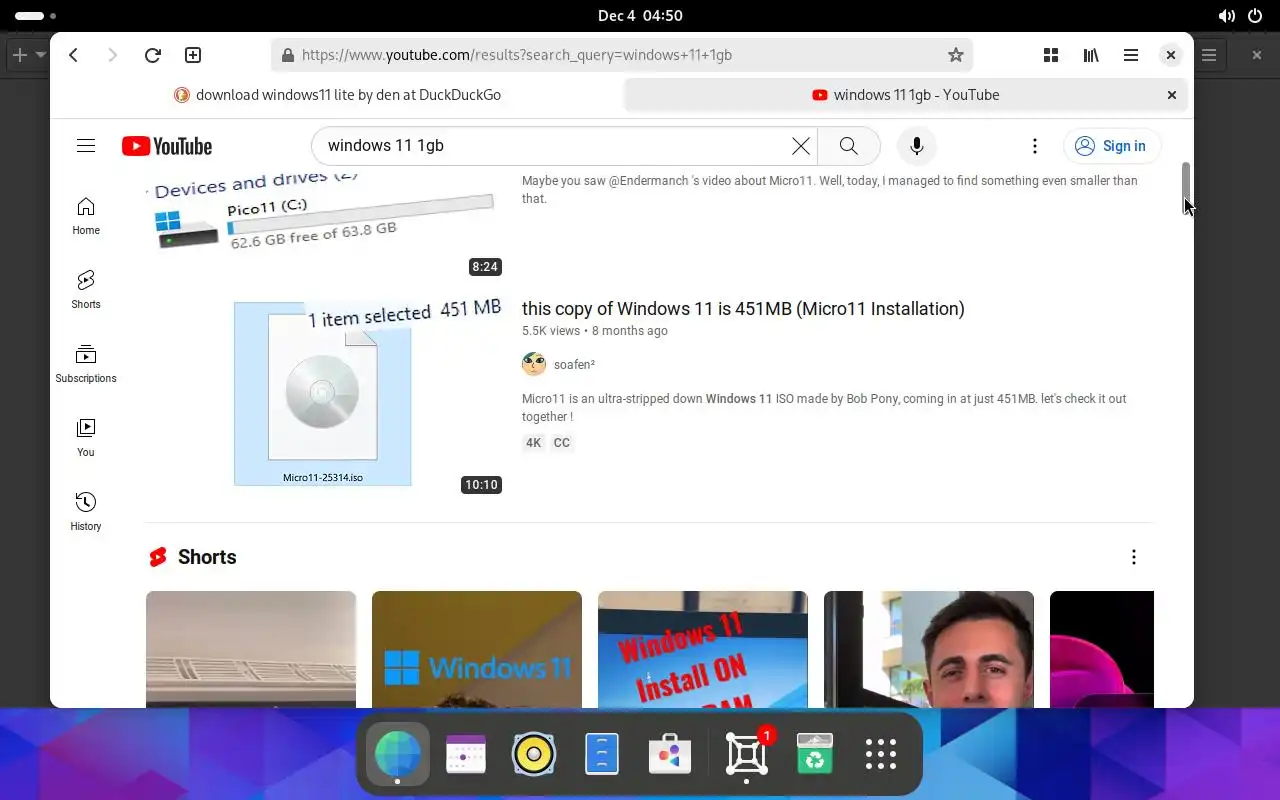The height and width of the screenshot is (800, 1280).
Task: Click the 4K badge
Action: pyautogui.click(x=534, y=443)
